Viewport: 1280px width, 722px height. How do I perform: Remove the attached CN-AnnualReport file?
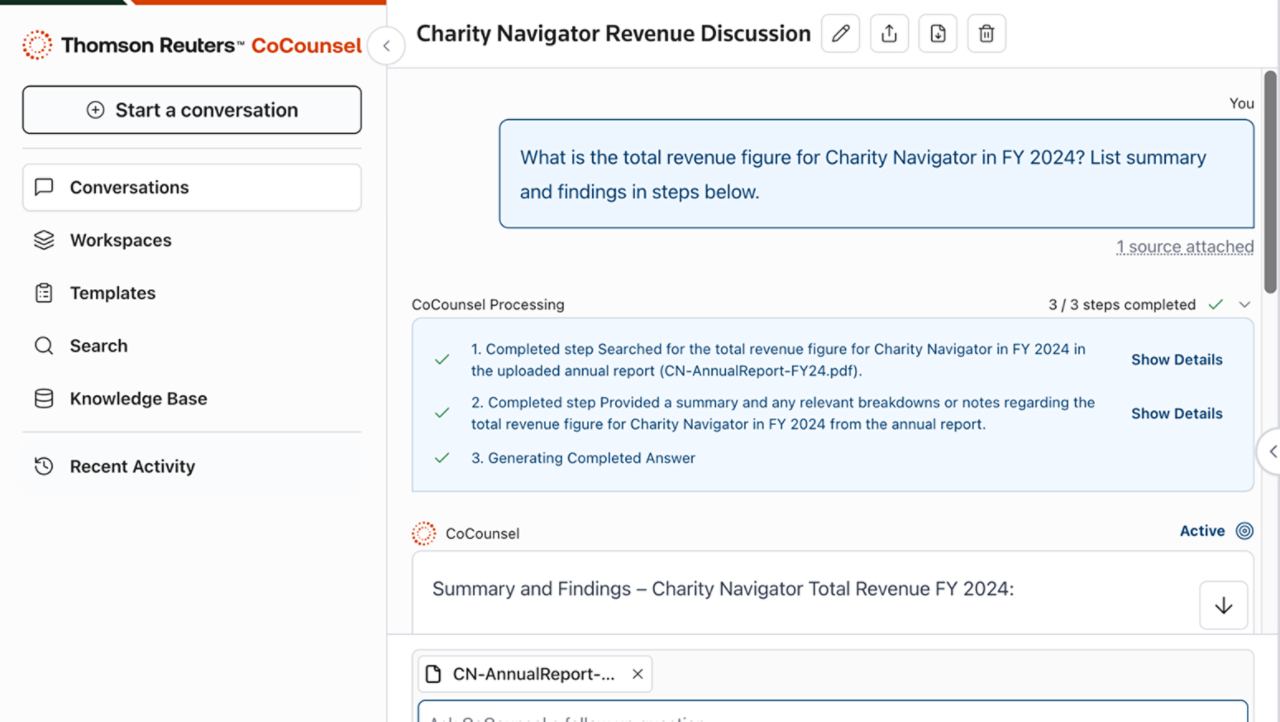click(637, 674)
